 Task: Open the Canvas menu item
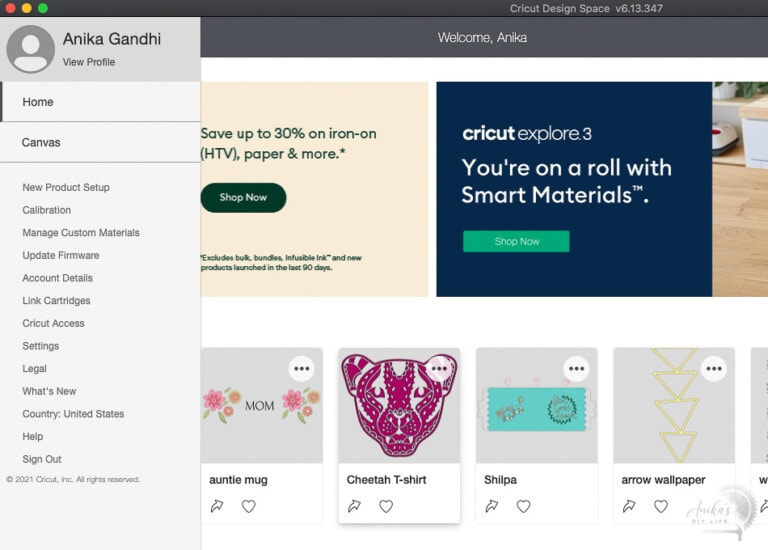[x=42, y=143]
